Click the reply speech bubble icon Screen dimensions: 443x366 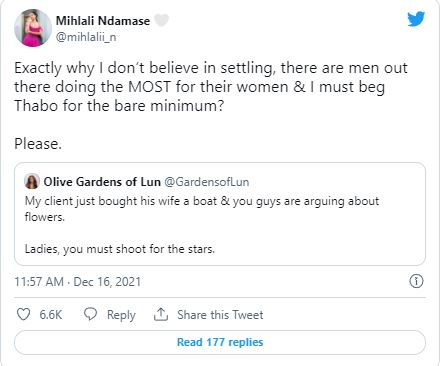pos(90,314)
